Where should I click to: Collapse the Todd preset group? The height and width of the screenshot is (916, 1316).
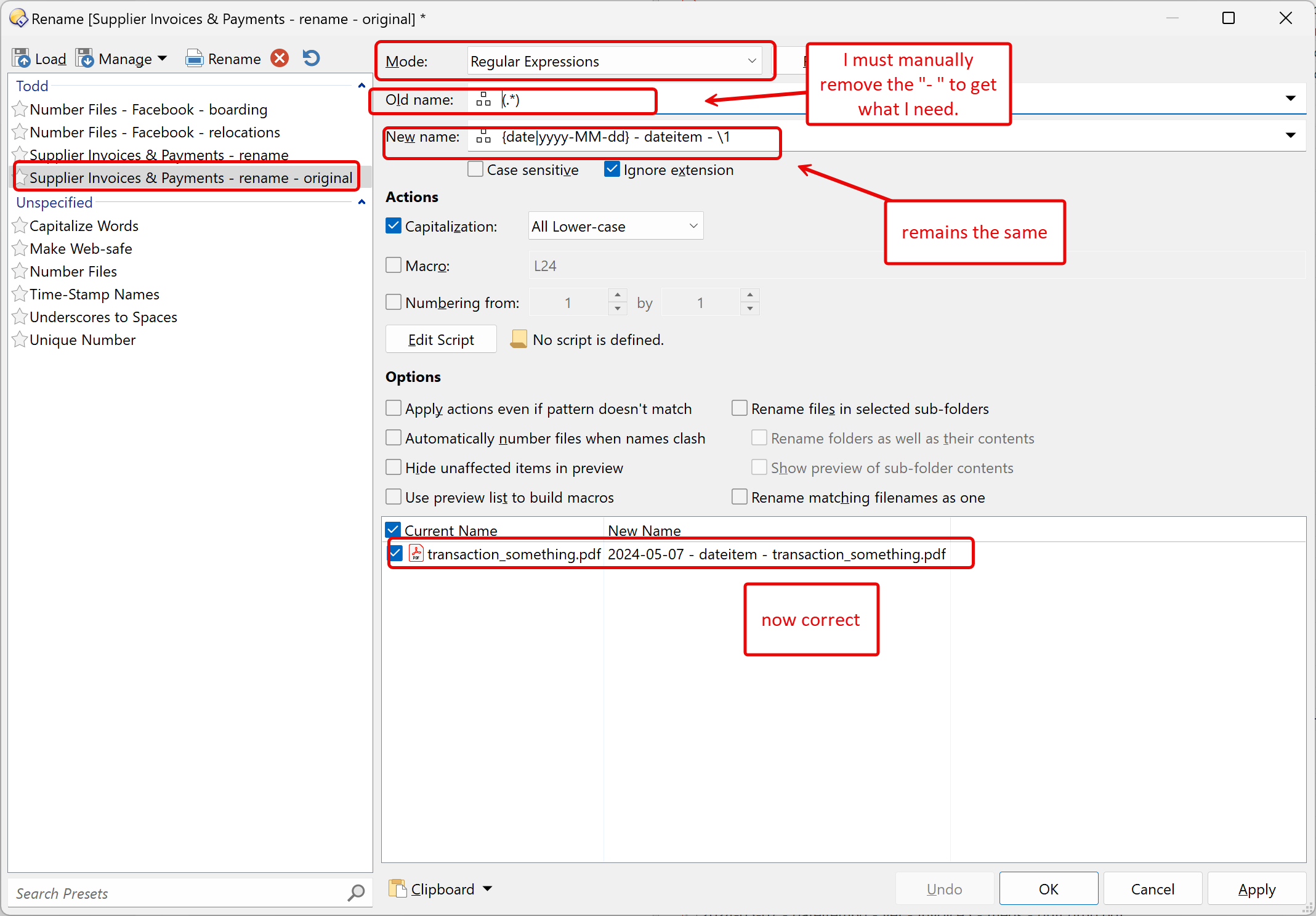(361, 86)
